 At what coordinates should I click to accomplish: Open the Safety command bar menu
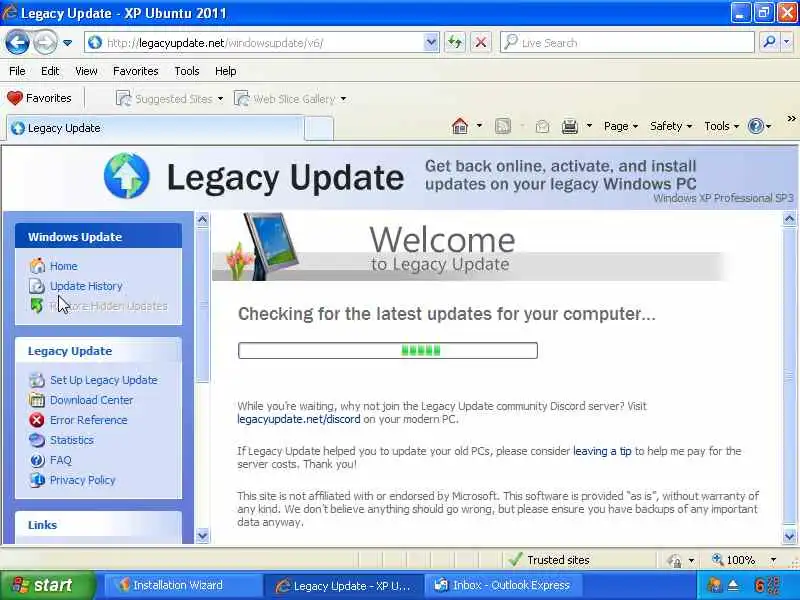pos(670,126)
